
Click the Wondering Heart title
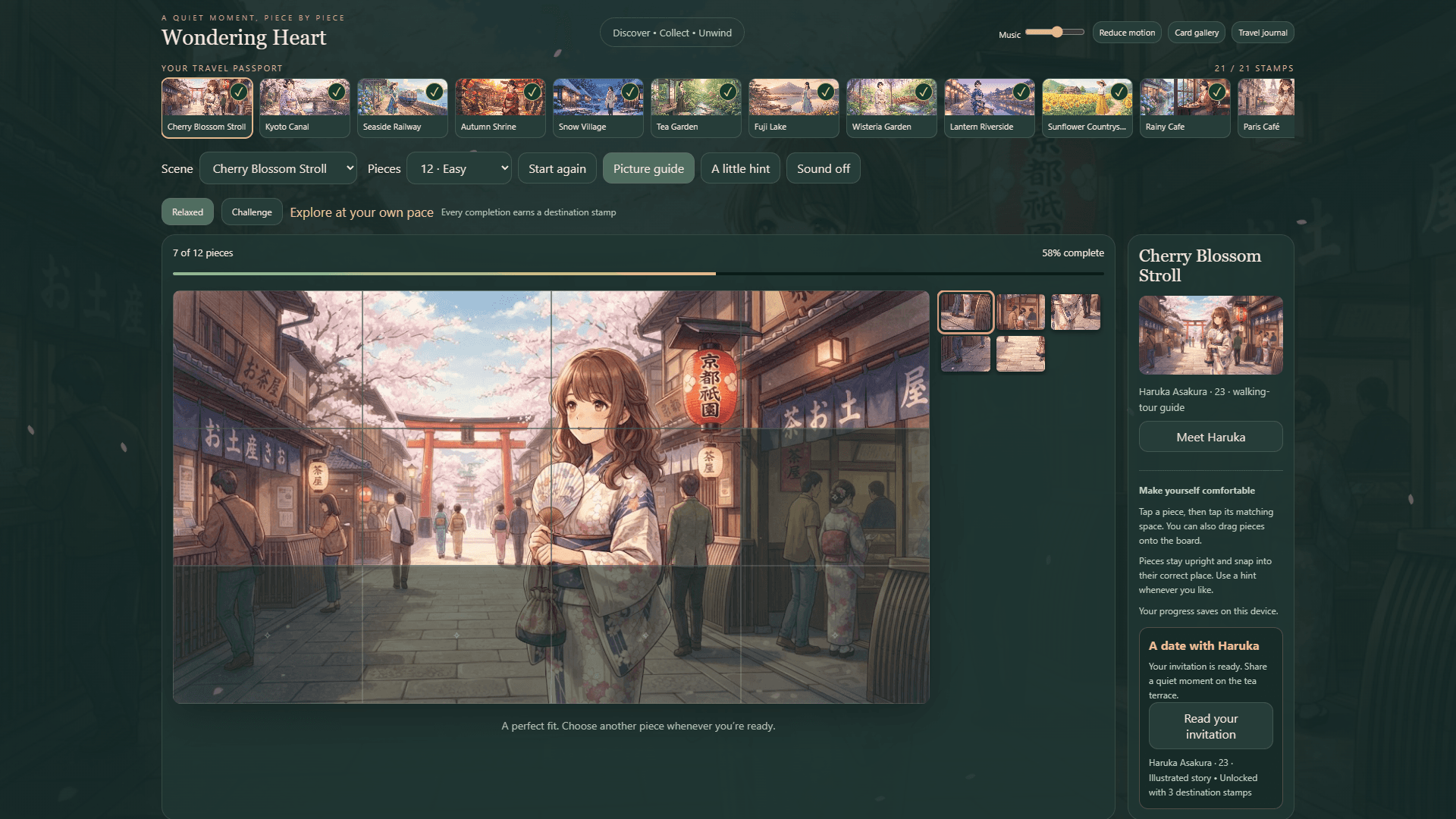[244, 37]
